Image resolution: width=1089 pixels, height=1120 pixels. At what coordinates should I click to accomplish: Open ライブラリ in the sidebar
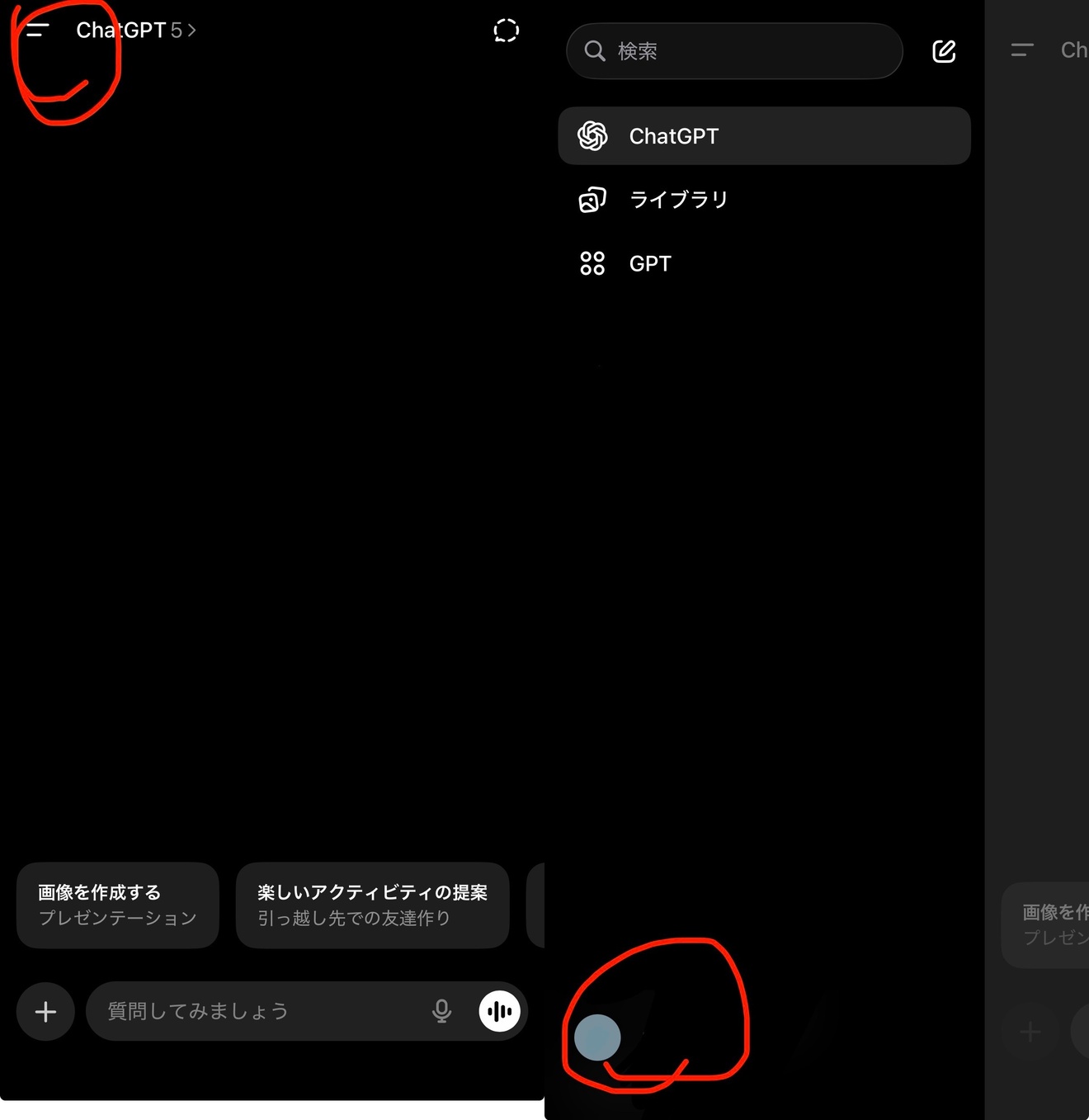click(x=764, y=200)
